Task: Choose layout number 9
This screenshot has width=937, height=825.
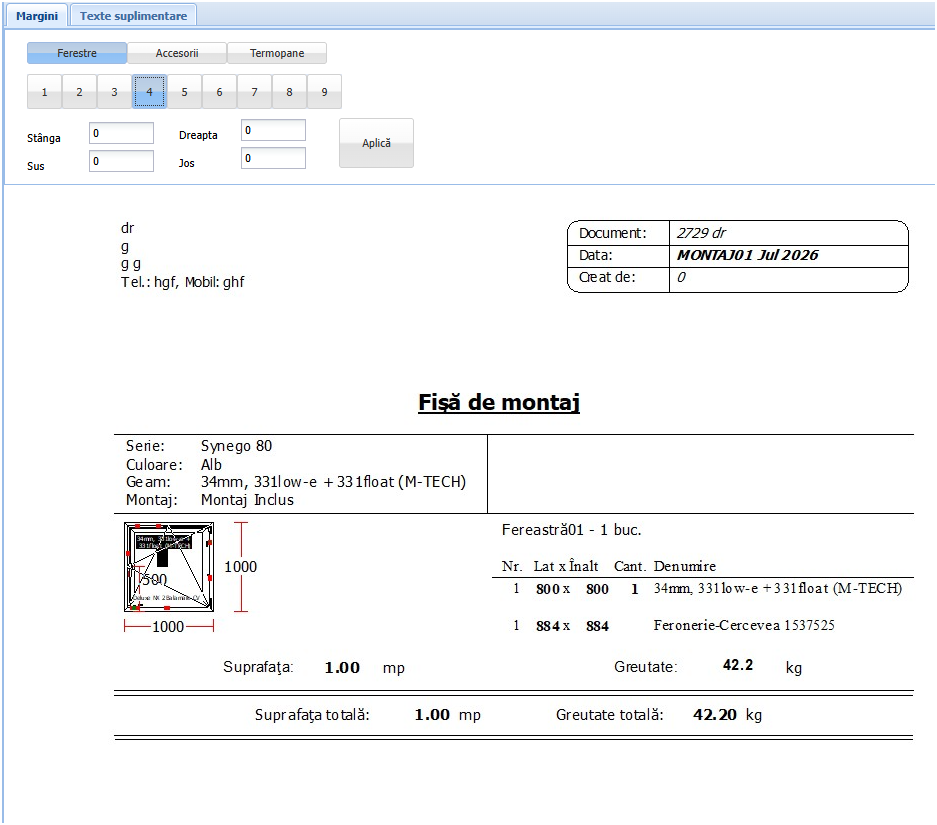Action: tap(324, 92)
